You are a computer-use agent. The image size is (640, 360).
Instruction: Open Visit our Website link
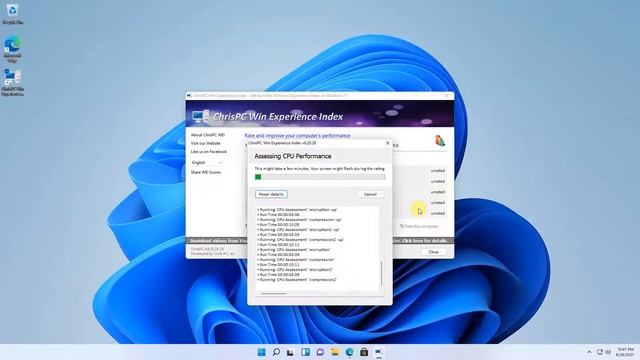[206, 143]
